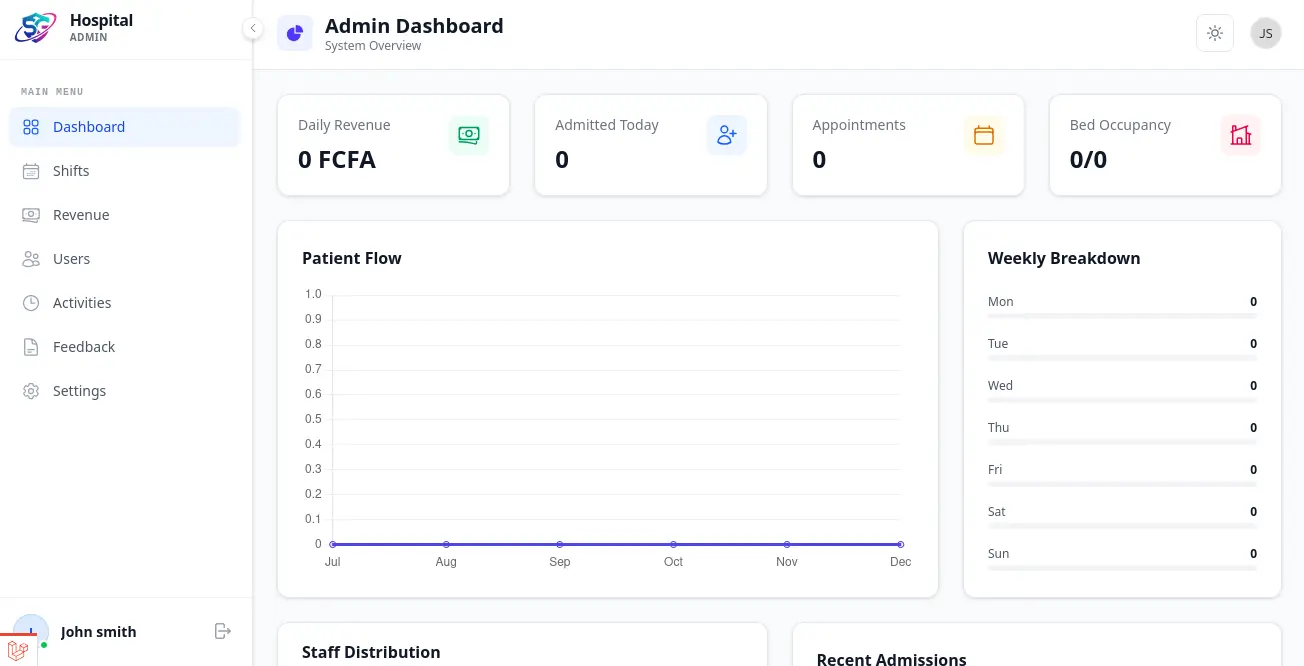Click the Admin Dashboard pie chart icon
This screenshot has width=1304, height=666.
pos(295,33)
